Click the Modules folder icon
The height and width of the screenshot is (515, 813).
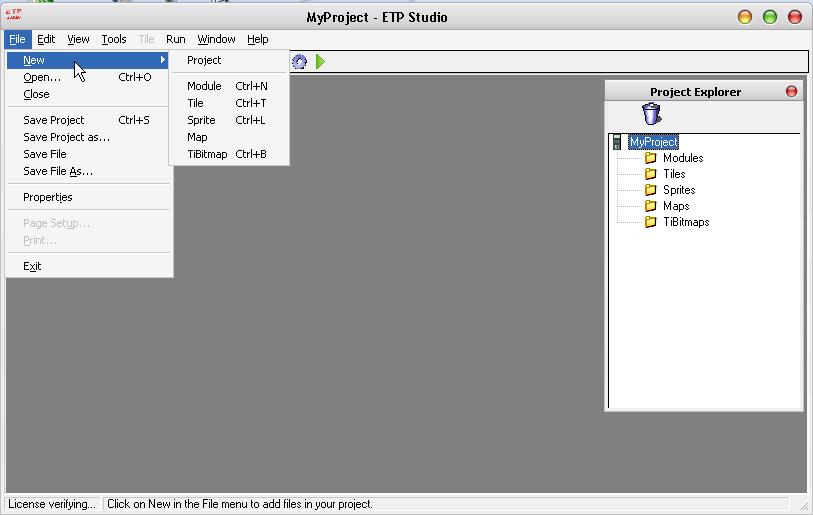pyautogui.click(x=650, y=158)
